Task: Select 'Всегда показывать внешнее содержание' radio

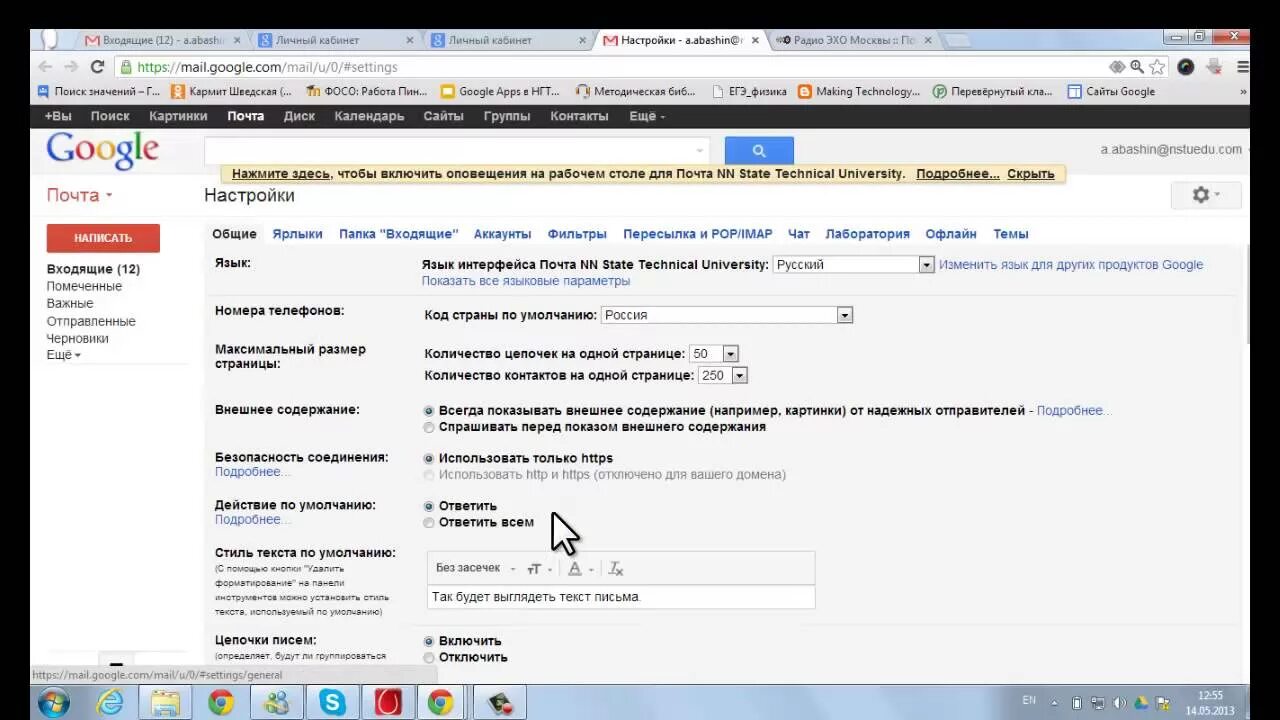Action: coord(429,411)
